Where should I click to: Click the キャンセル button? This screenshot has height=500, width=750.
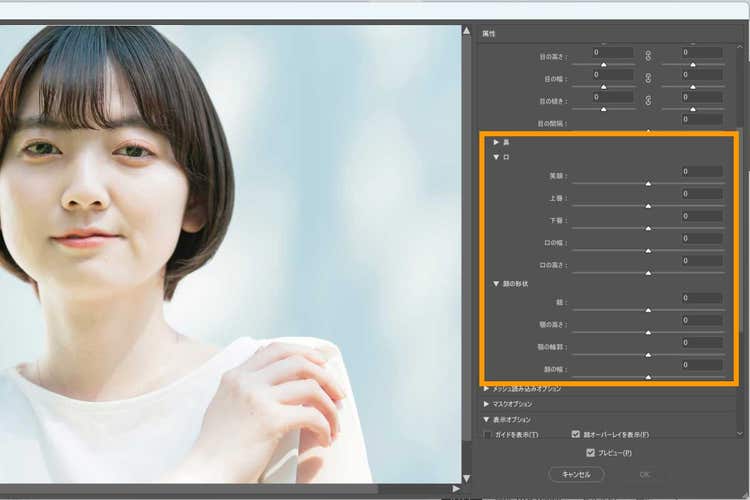(x=576, y=475)
